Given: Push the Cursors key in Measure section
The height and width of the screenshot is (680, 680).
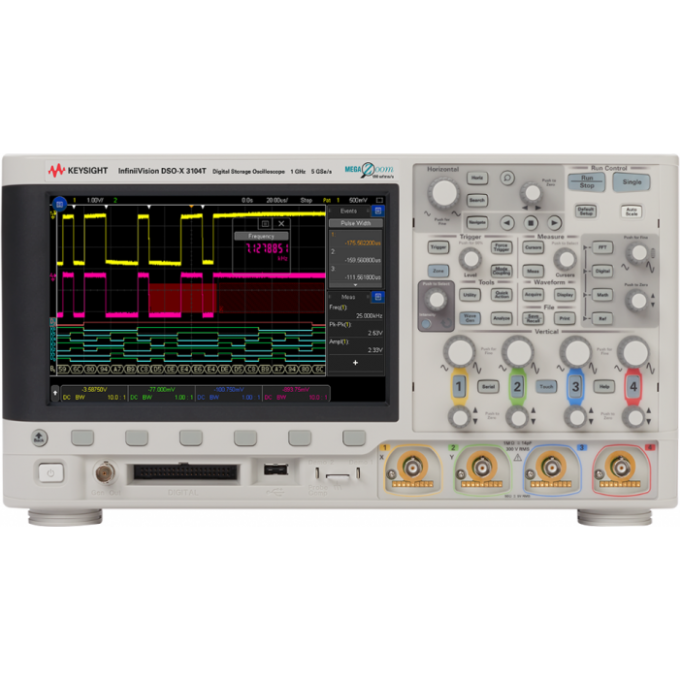Looking at the screenshot, I should click(533, 247).
